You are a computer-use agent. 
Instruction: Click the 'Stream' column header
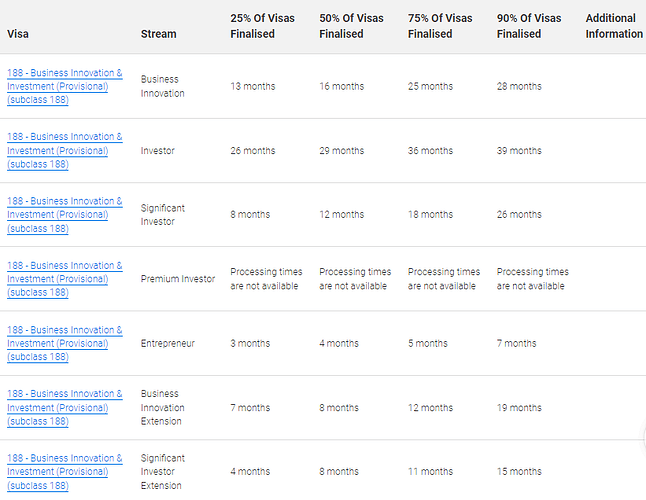point(159,34)
